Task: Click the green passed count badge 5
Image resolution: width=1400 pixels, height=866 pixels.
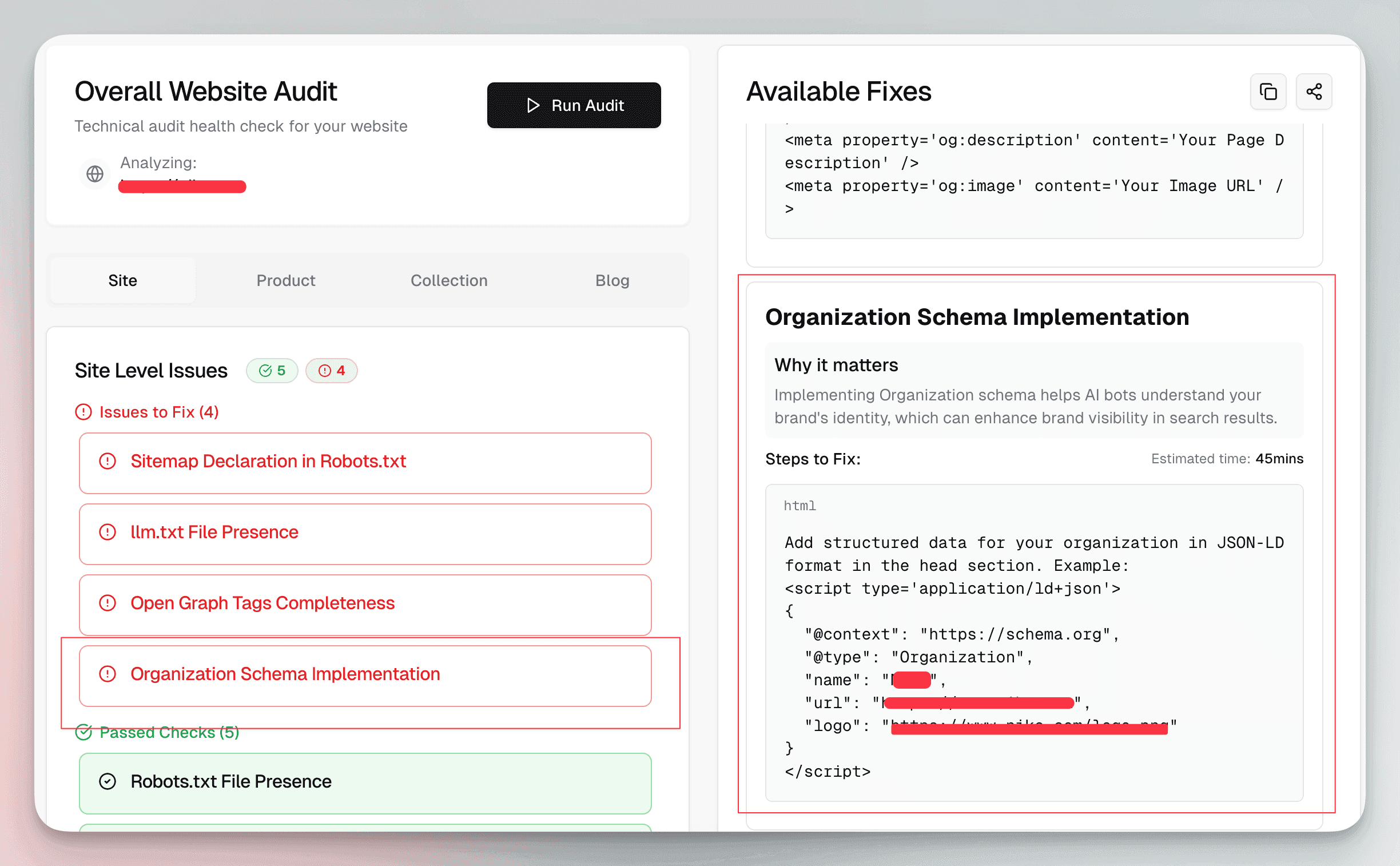Action: (x=272, y=371)
